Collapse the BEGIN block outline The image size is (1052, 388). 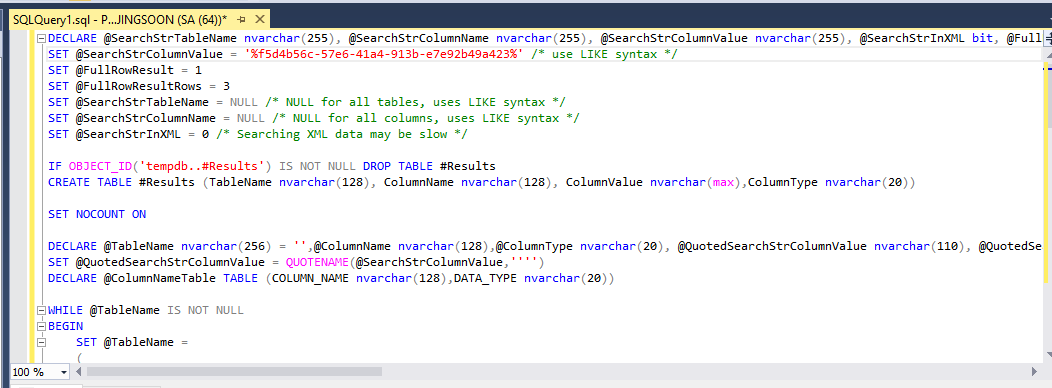coord(41,326)
